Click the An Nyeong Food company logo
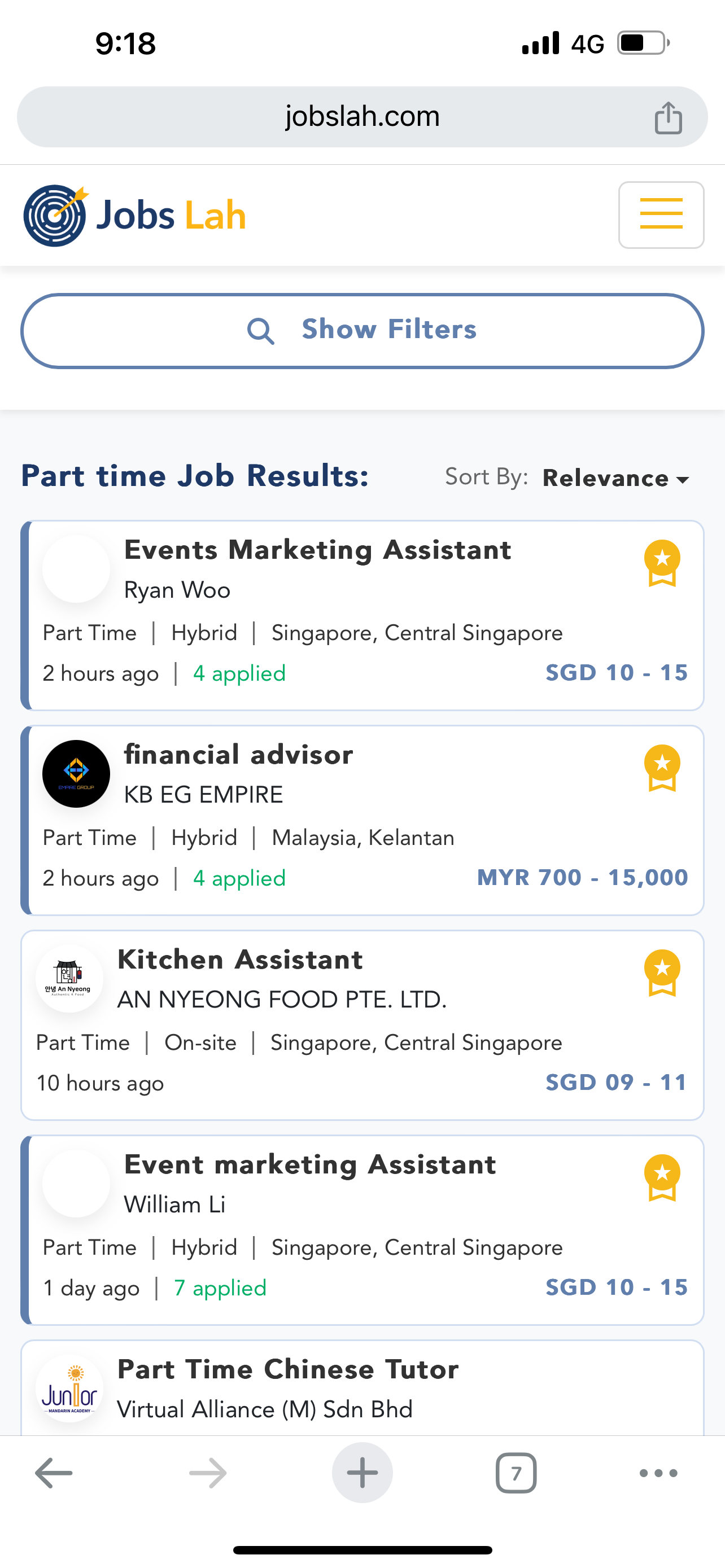The image size is (725, 1568). point(69,979)
